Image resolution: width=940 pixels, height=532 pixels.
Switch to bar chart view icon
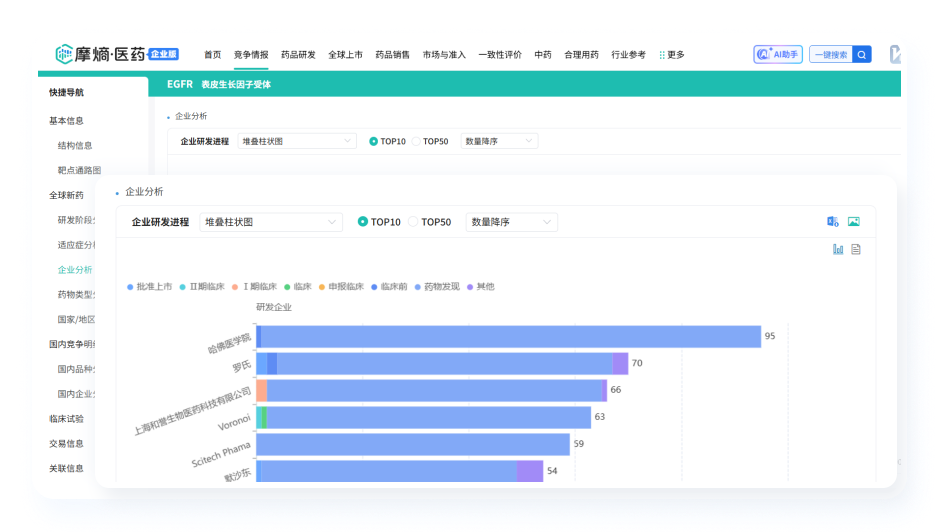coord(837,249)
